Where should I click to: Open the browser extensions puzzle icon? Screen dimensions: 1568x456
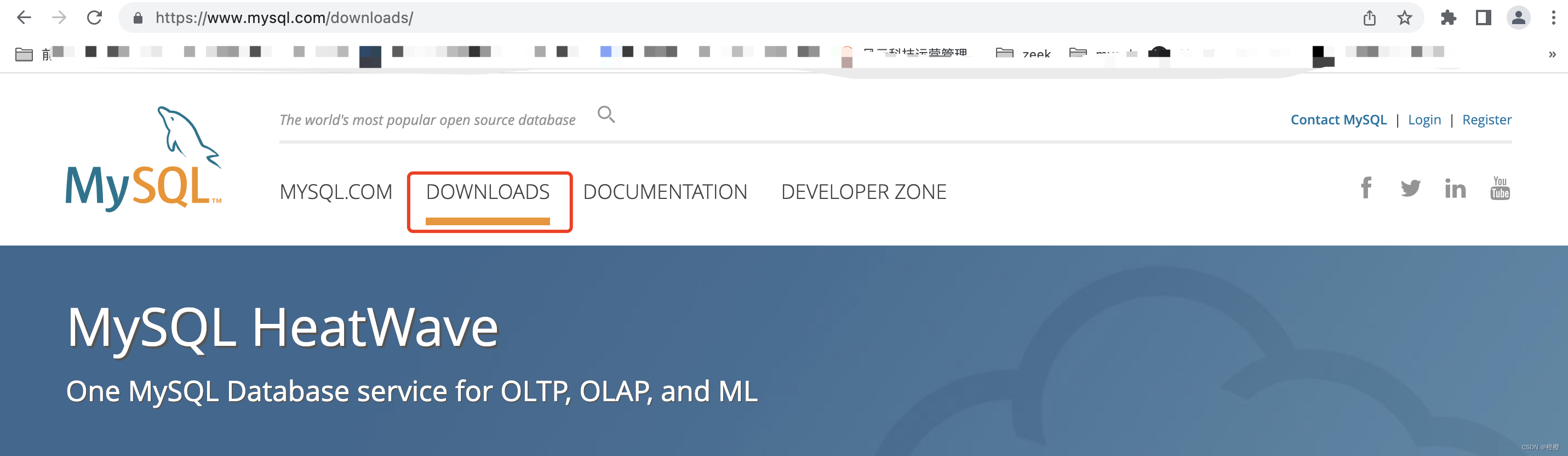pos(1449,18)
